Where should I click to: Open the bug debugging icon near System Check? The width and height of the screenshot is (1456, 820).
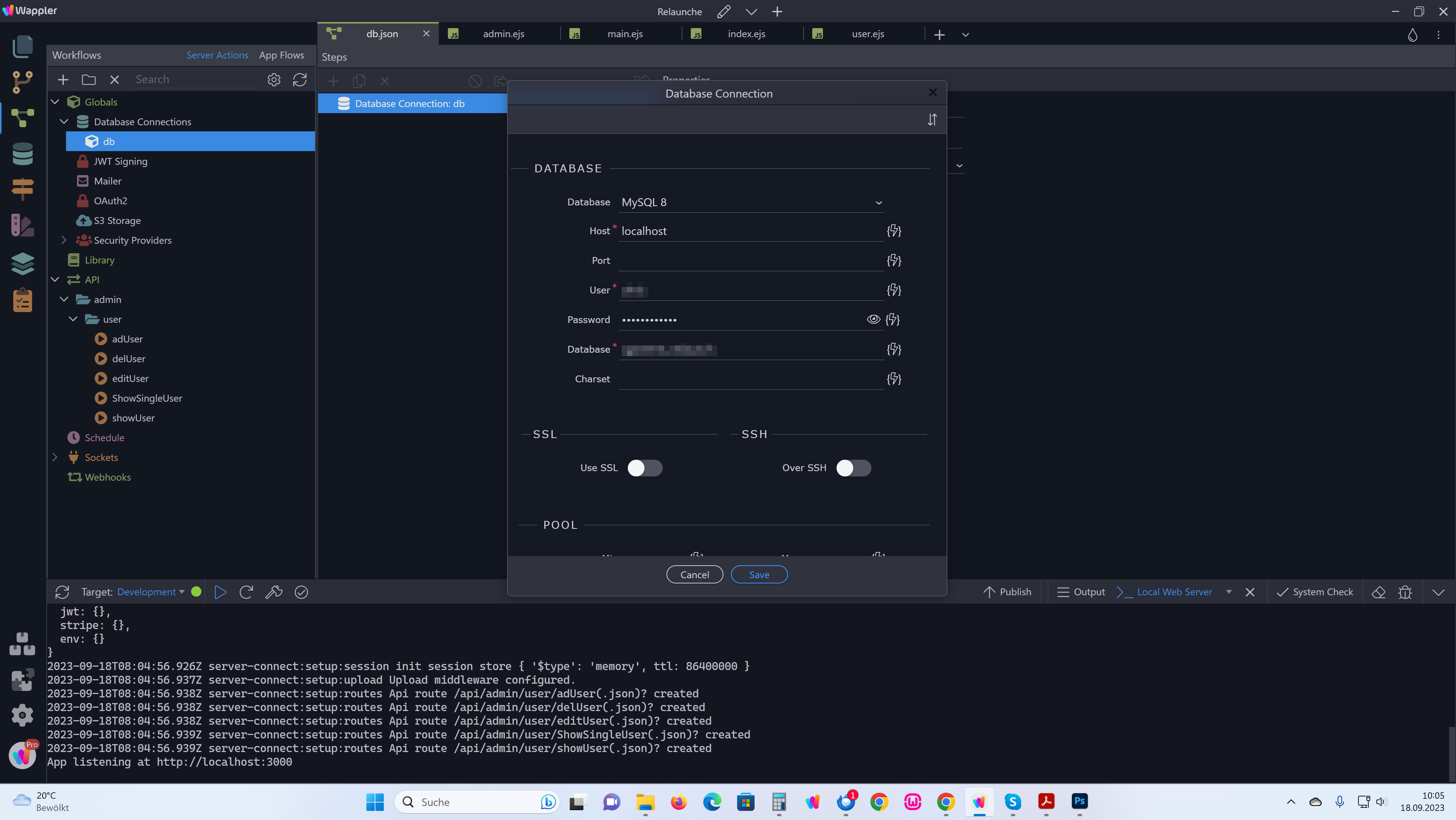tap(1405, 592)
